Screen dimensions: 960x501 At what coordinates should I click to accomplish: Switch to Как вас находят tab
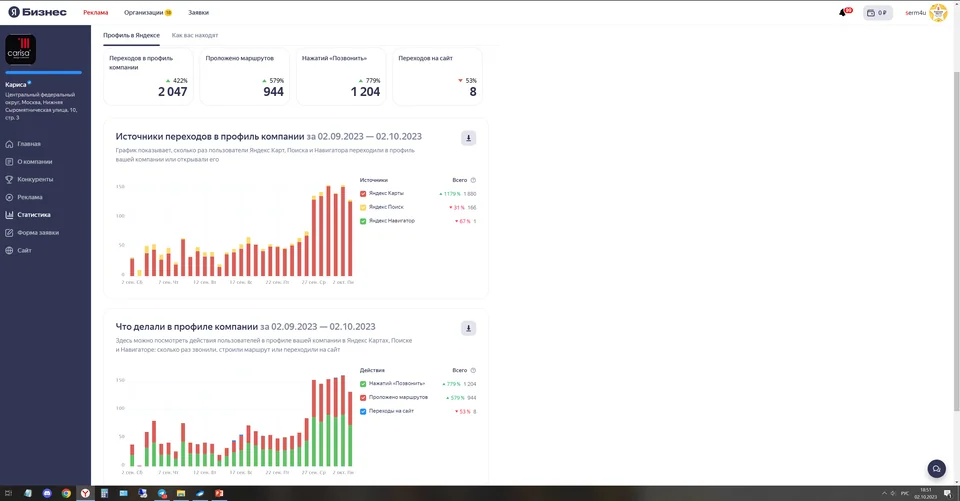click(x=195, y=36)
